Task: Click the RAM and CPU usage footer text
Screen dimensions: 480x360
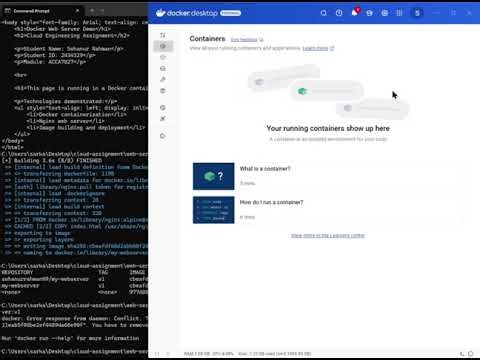Action: [x=209, y=354]
